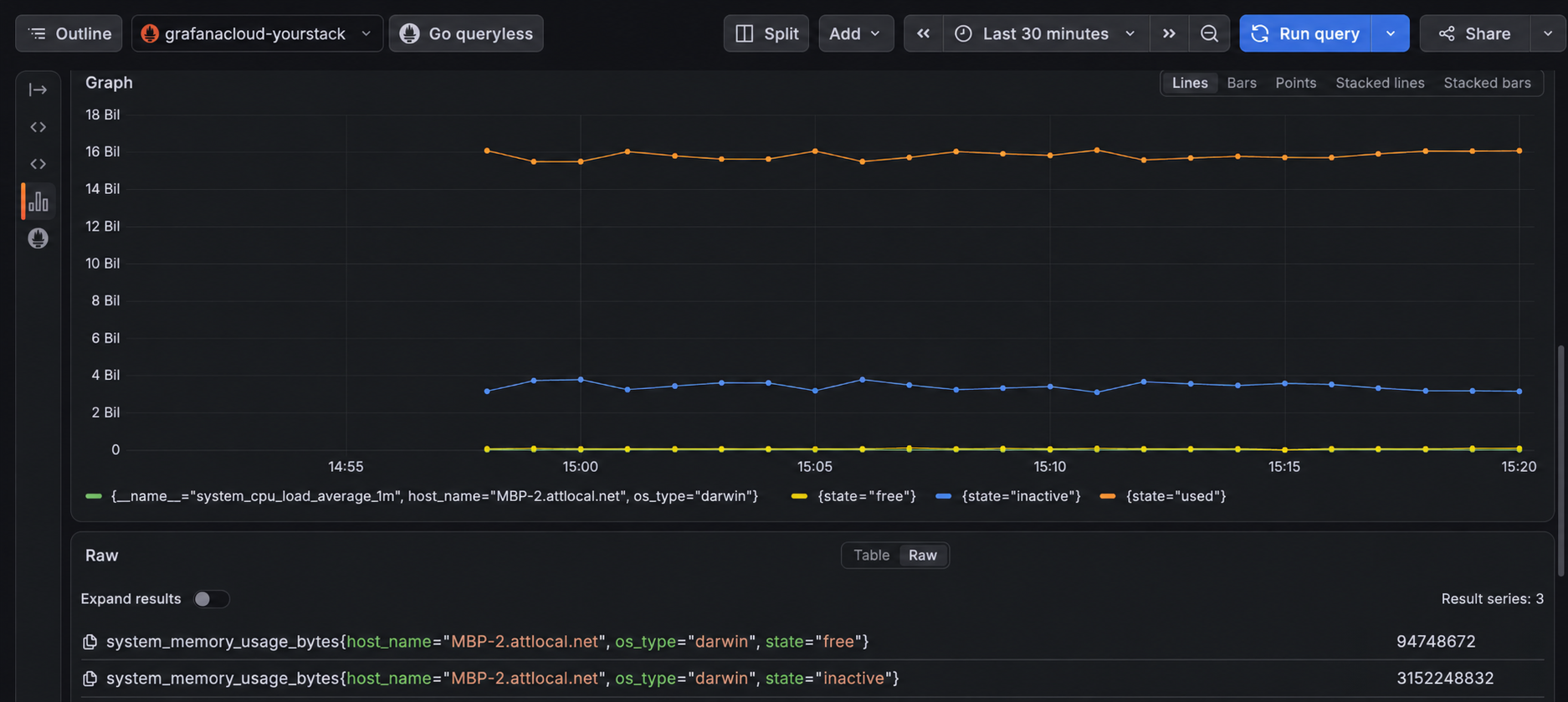Switch graph style to Lines
Image resolution: width=1568 pixels, height=702 pixels.
[x=1190, y=83]
